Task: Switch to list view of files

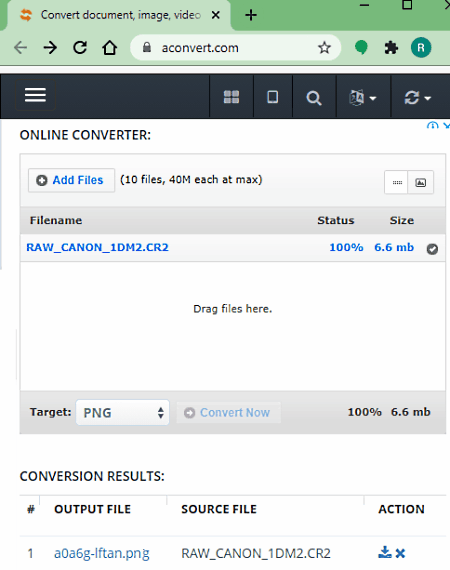Action: (x=397, y=182)
